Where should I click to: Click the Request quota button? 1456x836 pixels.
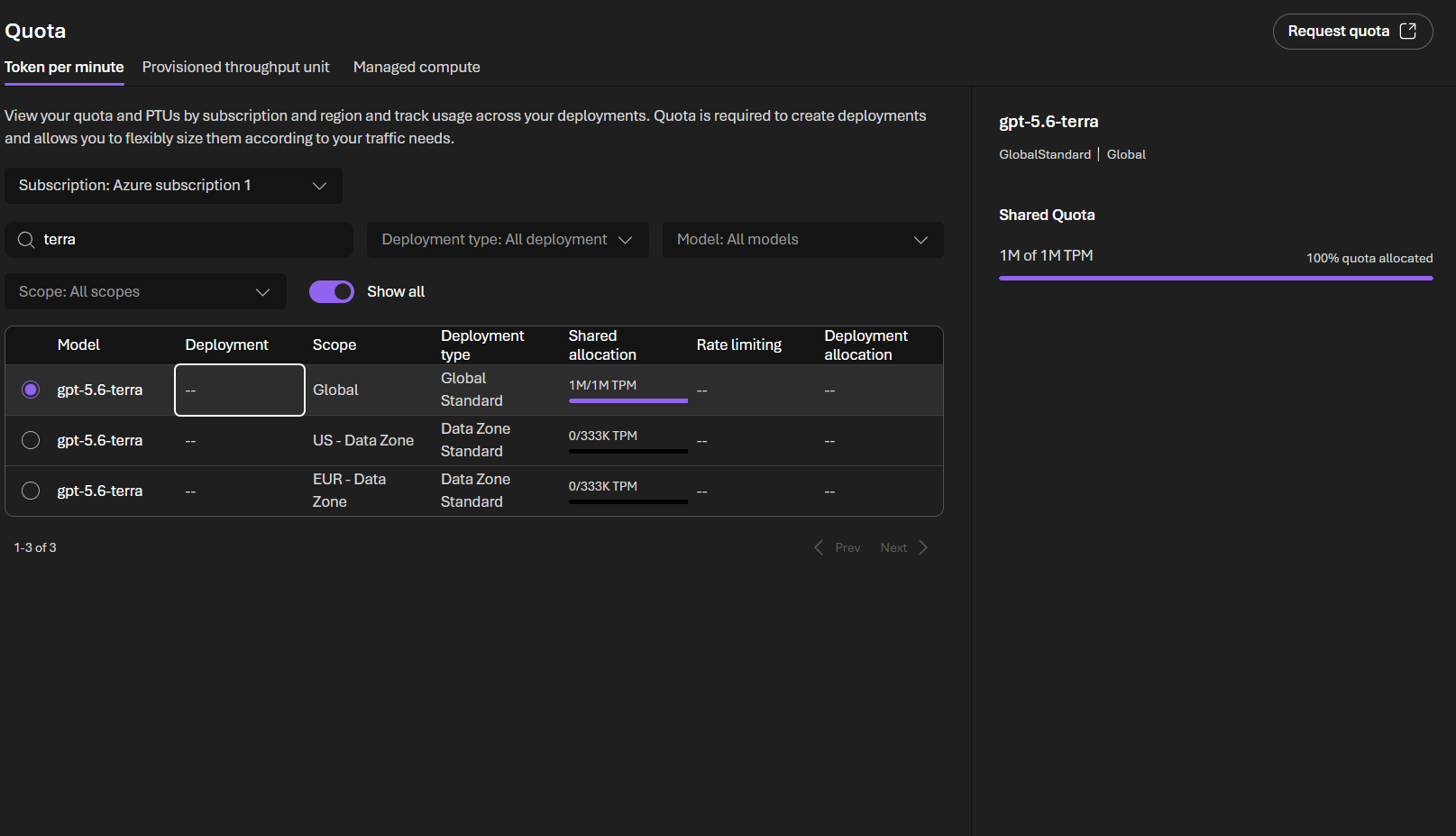[1352, 32]
